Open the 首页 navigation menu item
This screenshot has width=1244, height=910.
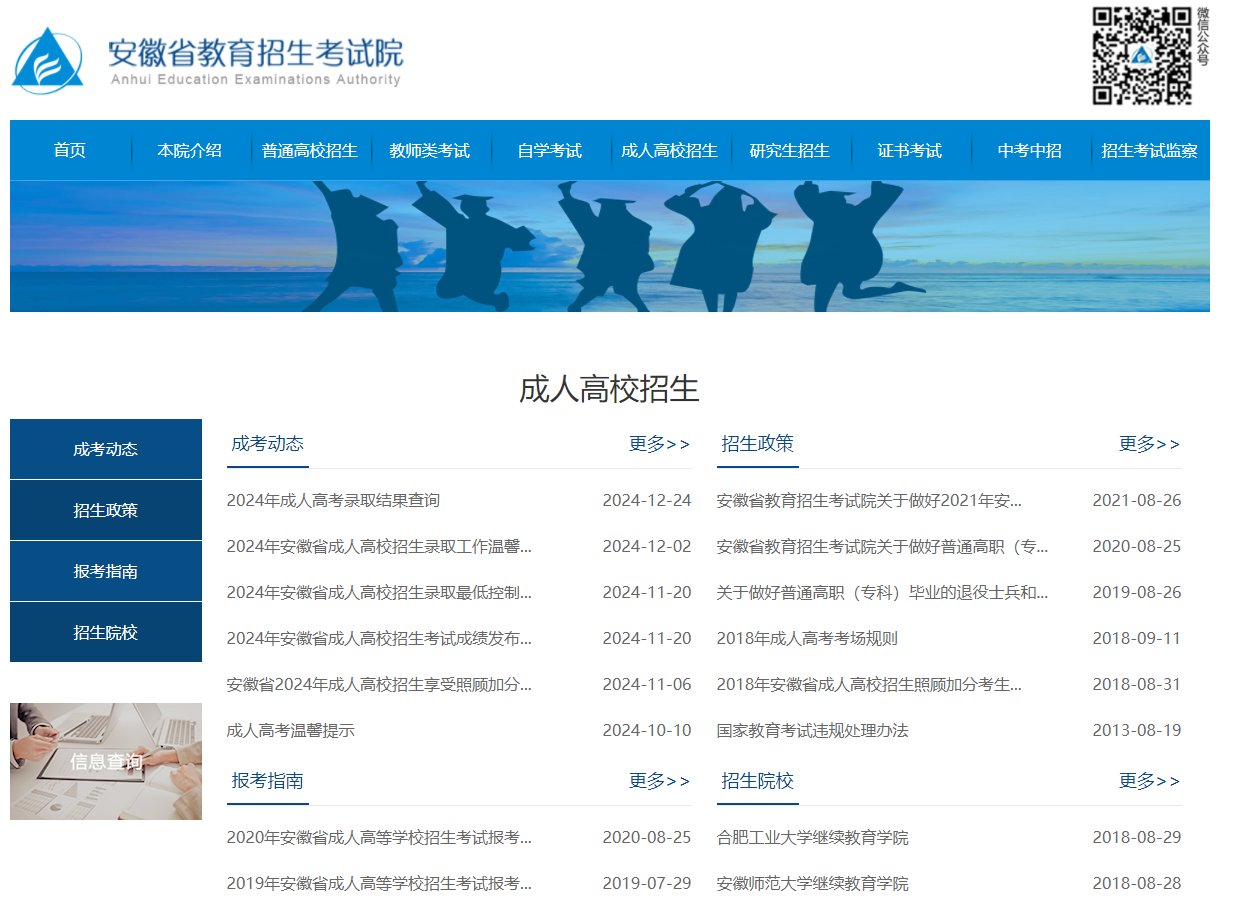click(69, 150)
